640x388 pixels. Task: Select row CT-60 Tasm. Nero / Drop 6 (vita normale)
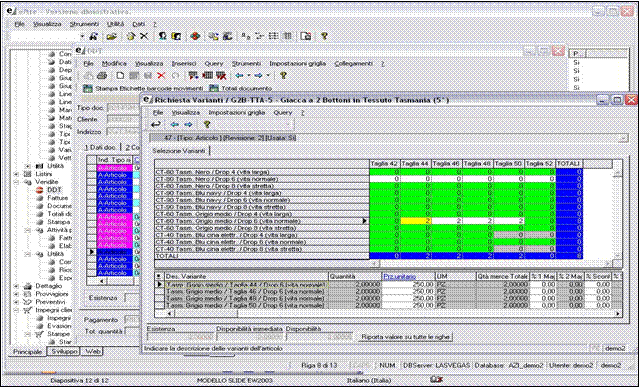tap(262, 179)
